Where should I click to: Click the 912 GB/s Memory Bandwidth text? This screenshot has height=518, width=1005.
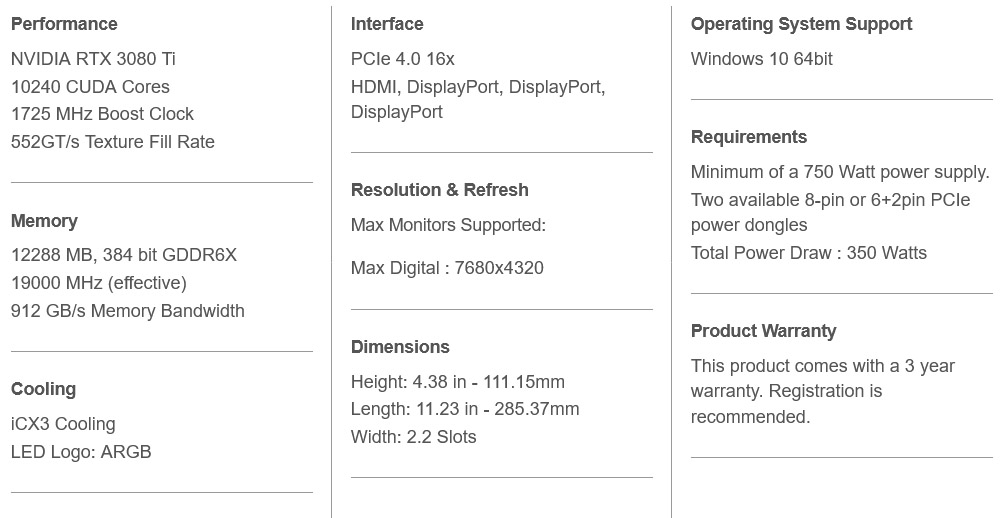tap(128, 311)
